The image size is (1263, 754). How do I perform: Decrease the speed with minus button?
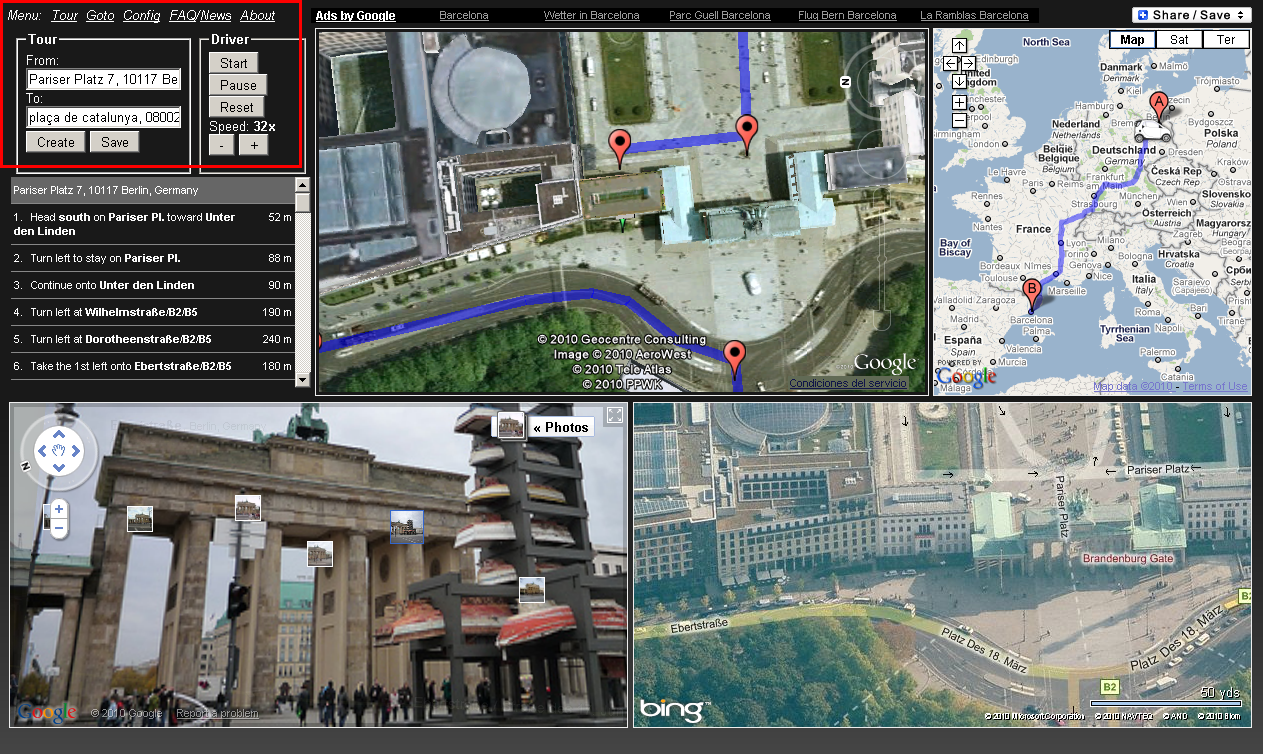222,145
